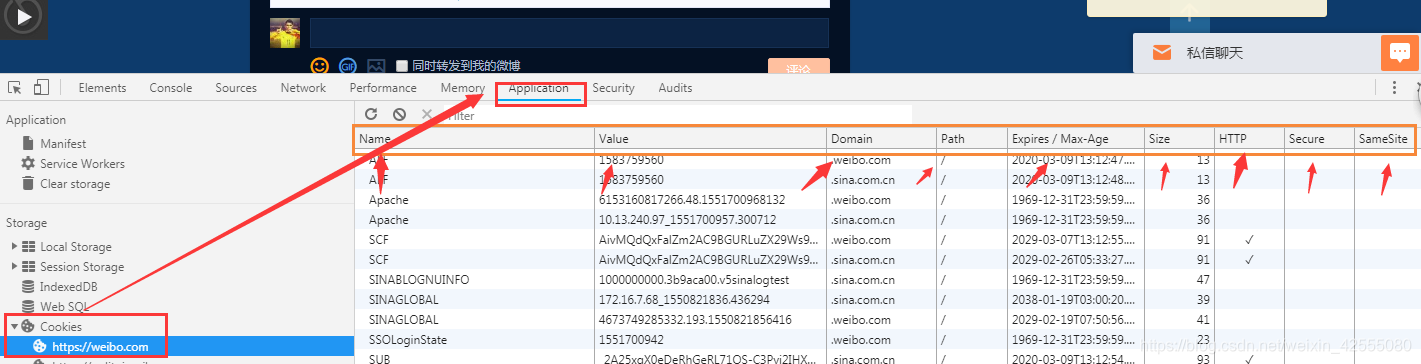Check the forward to my Weibo checkbox
This screenshot has height=364, width=1421.
point(402,66)
